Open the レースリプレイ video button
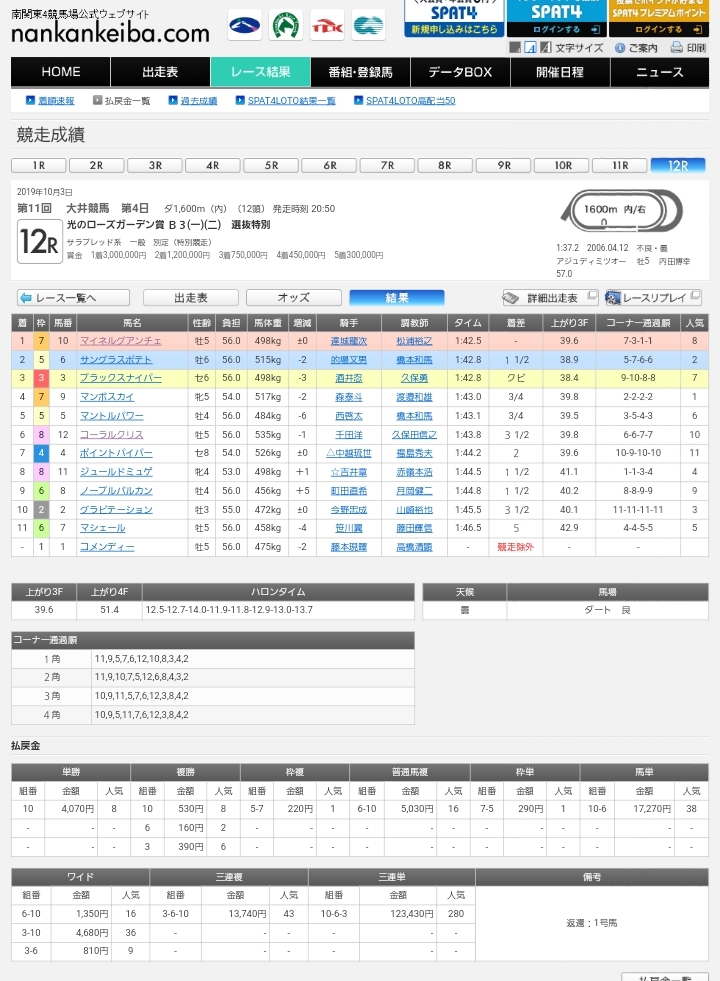This screenshot has height=981, width=720. tap(653, 298)
